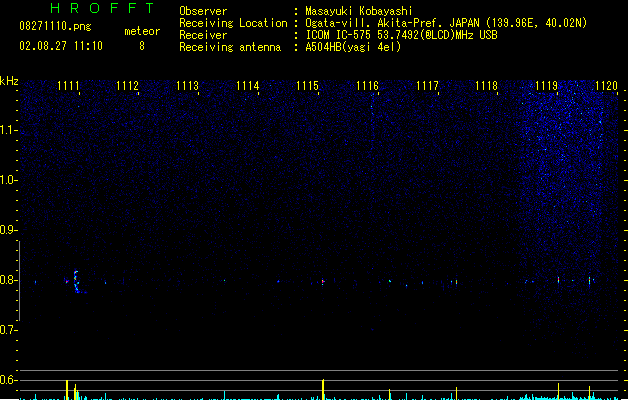
Task: Click the 1.1 frequency axis label
Action: (x=9, y=130)
